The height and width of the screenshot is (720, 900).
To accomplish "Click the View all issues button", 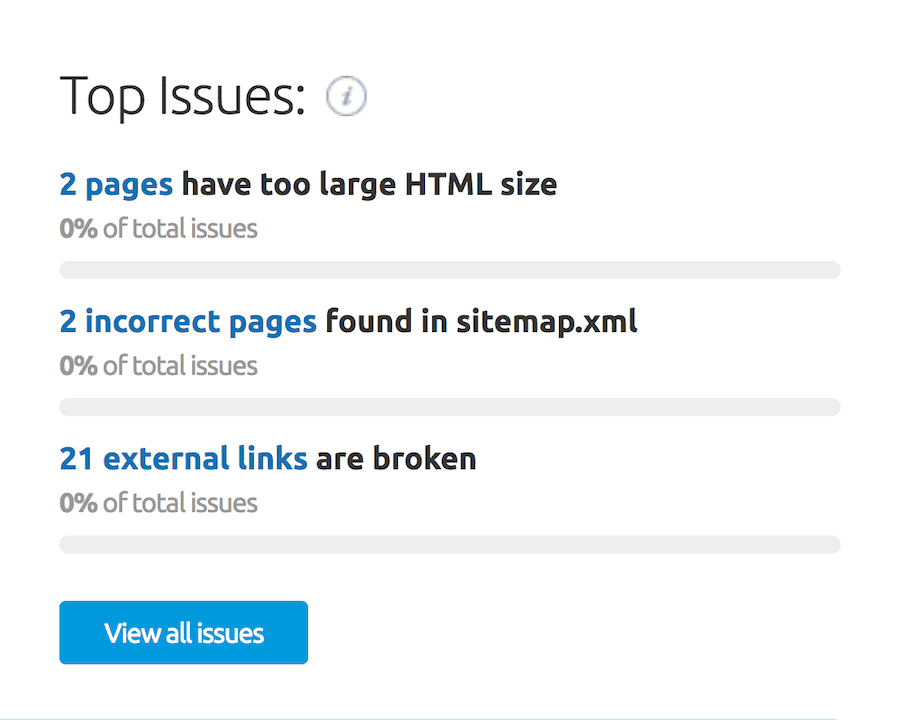I will (184, 633).
